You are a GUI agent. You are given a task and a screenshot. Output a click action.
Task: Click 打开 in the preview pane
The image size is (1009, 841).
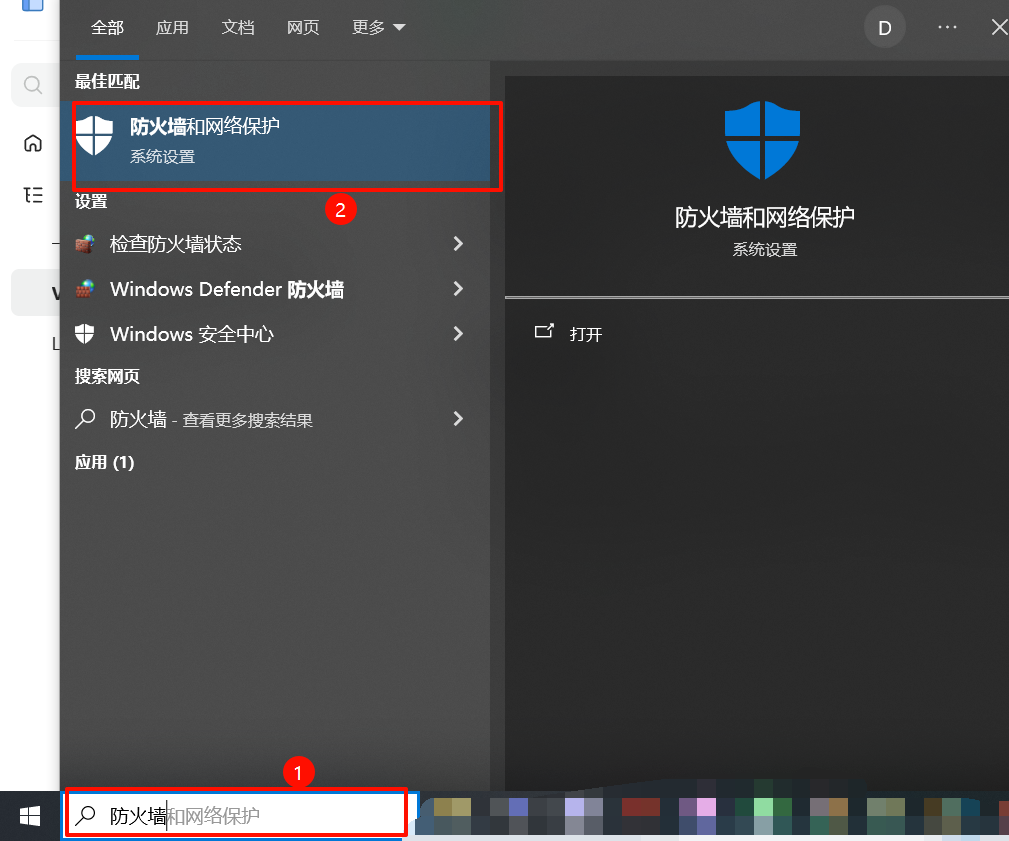586,335
